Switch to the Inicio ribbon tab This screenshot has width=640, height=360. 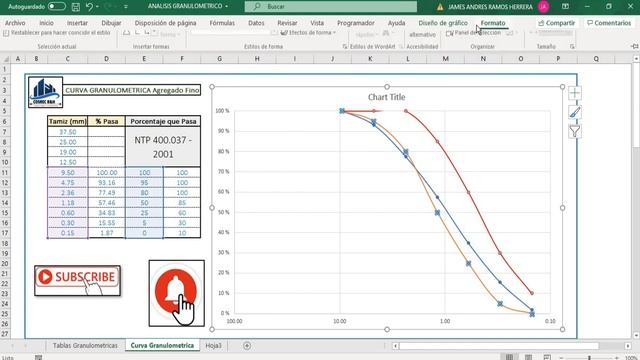click(47, 23)
